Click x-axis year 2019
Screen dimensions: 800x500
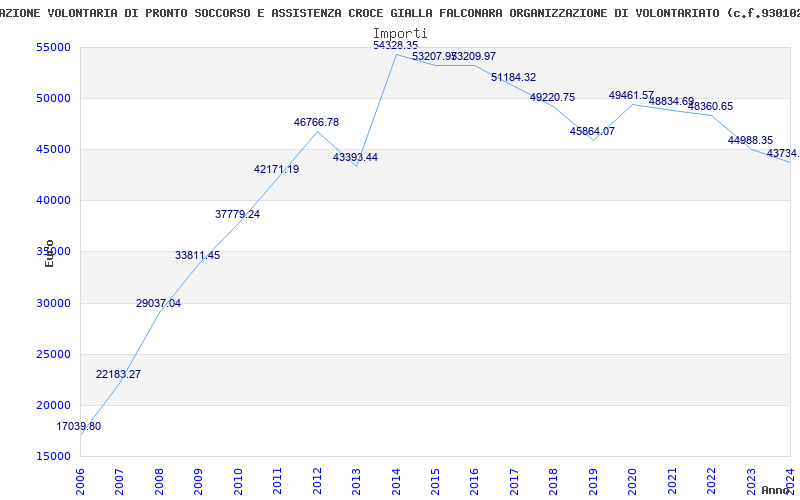593,481
